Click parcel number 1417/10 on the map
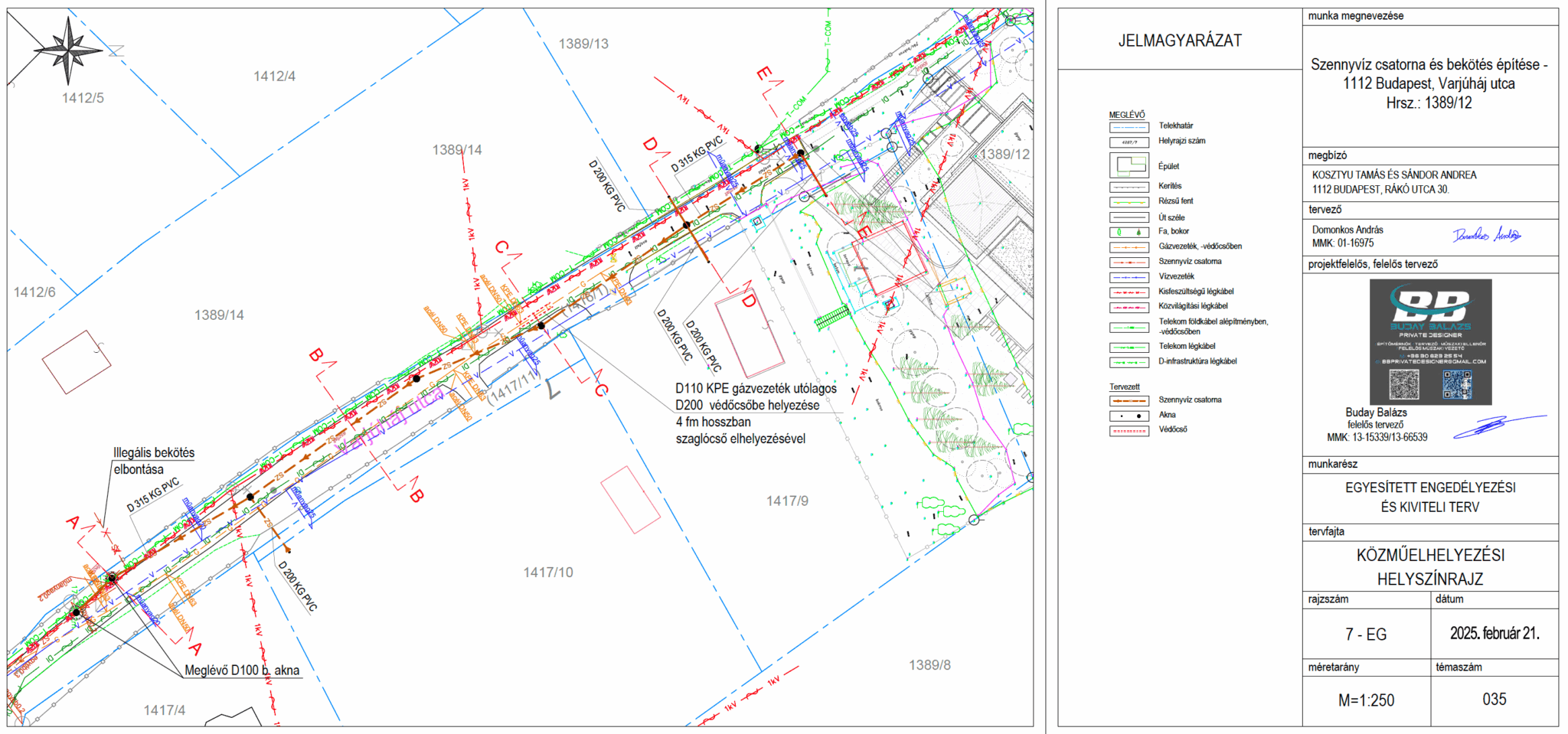Viewport: 1568px width, 734px height. [547, 573]
